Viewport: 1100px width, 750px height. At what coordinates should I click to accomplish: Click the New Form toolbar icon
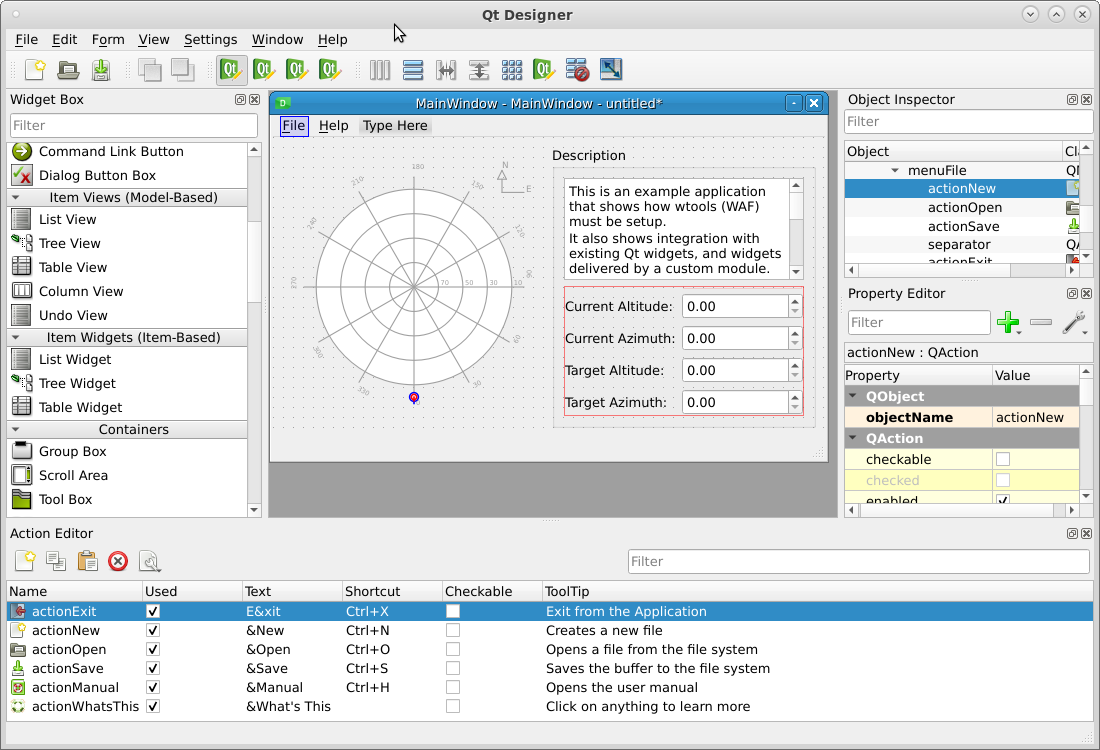[x=35, y=70]
